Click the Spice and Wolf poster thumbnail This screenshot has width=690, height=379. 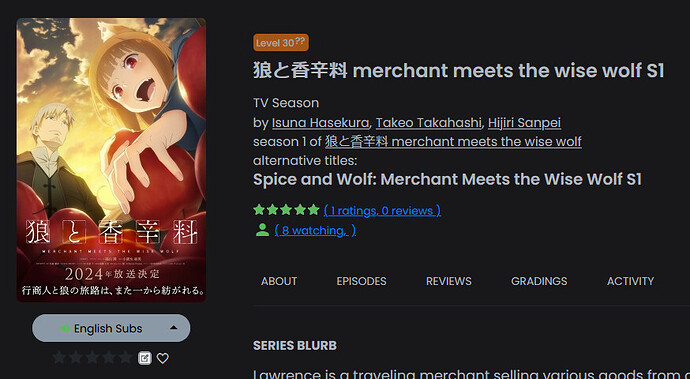(111, 160)
